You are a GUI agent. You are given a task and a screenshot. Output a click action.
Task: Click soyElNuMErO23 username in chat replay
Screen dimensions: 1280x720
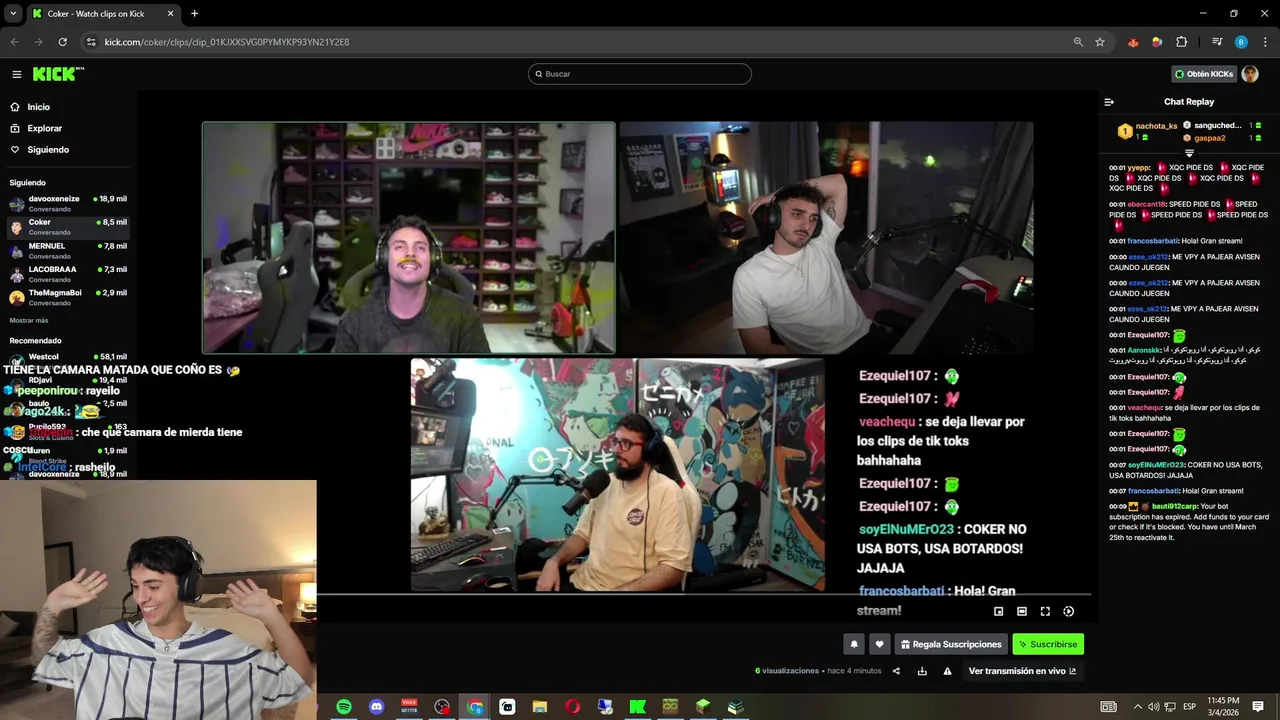pyautogui.click(x=1155, y=465)
